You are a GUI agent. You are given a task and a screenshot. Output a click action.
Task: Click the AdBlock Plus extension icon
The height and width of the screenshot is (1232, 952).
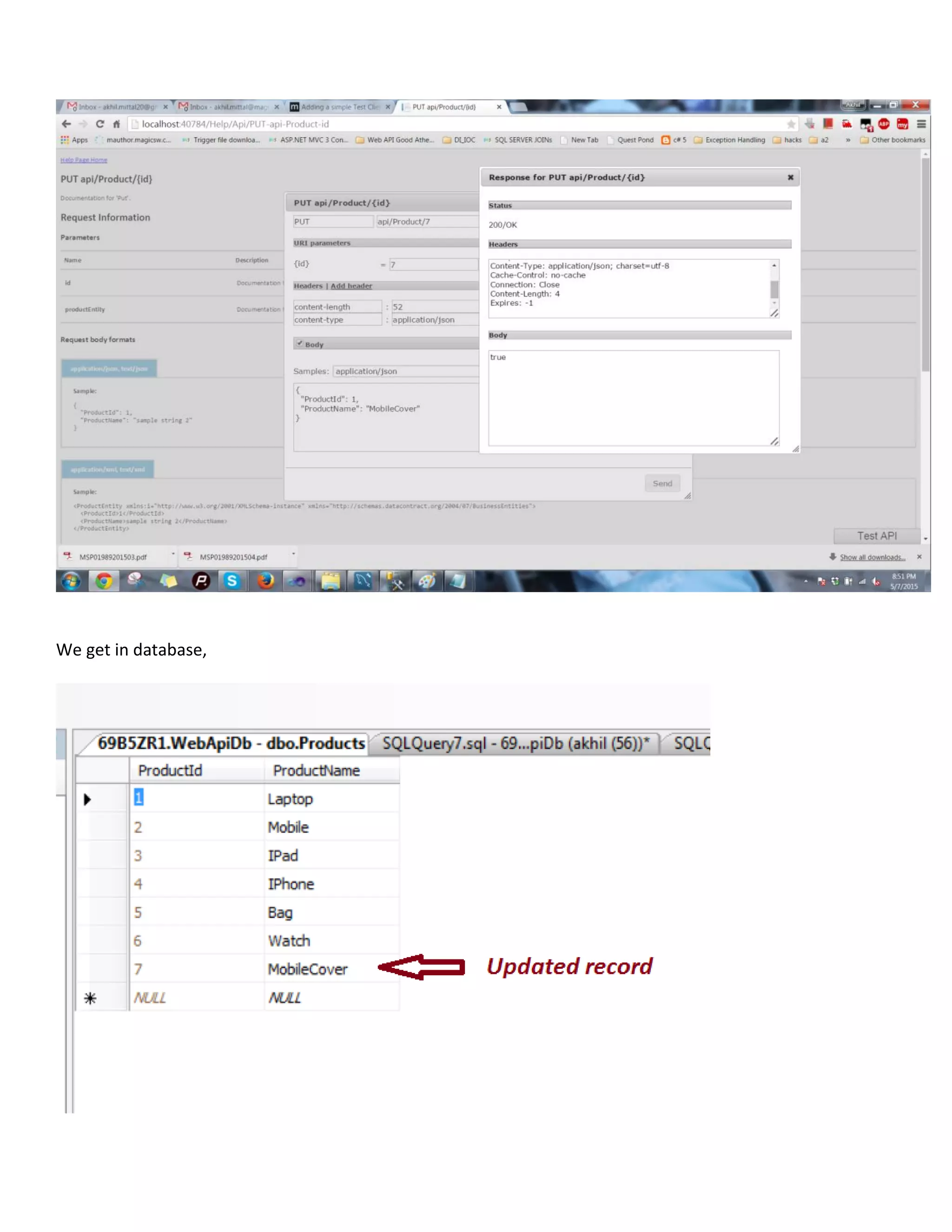click(x=884, y=124)
